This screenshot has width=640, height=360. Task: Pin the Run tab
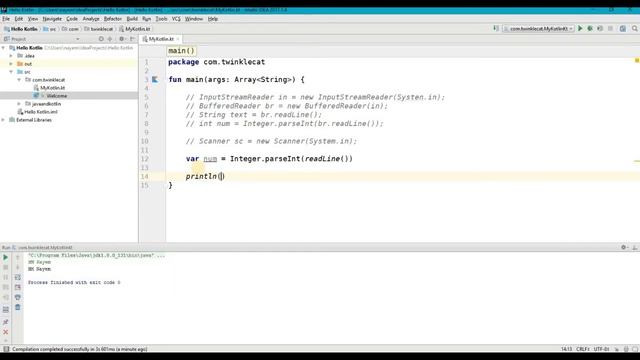[6, 322]
